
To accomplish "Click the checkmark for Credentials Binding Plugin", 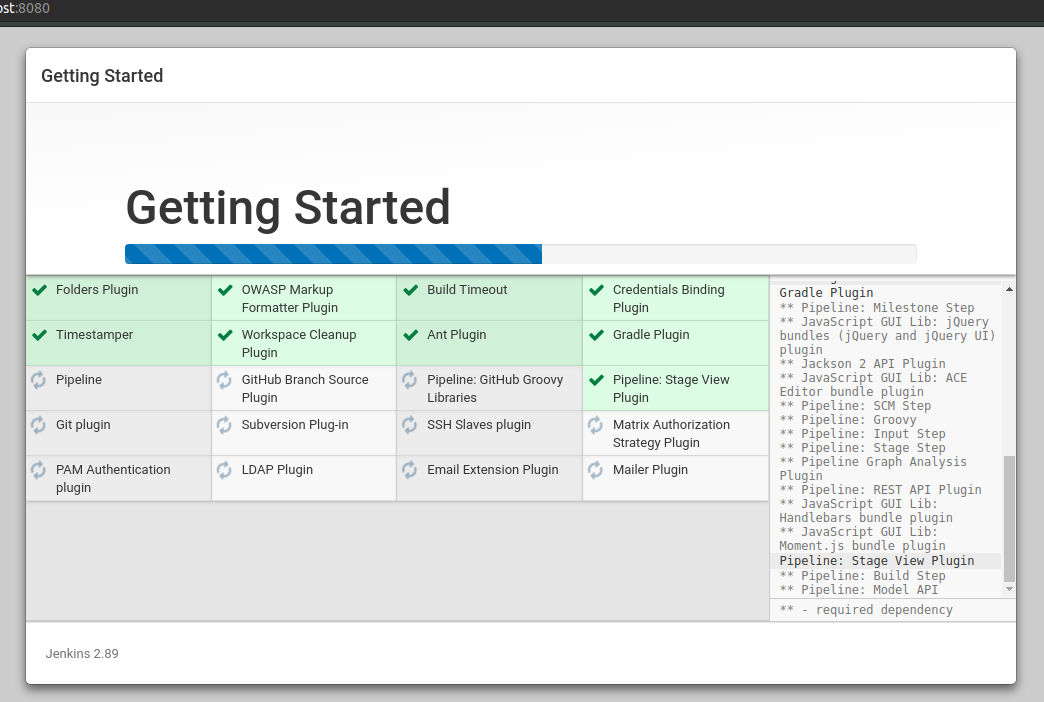I will pyautogui.click(x=597, y=290).
